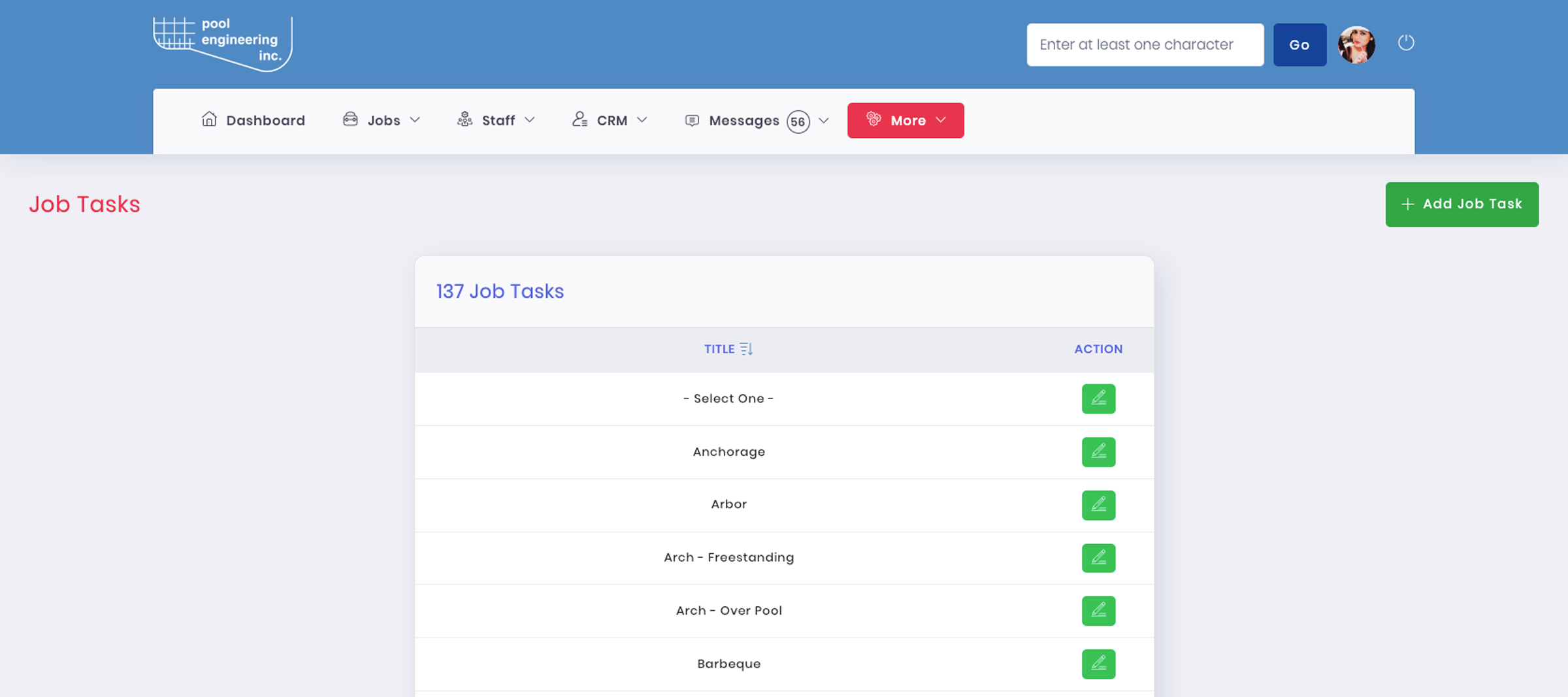The height and width of the screenshot is (697, 1568).
Task: Click the Pool Engineering Inc. logo
Action: click(222, 43)
